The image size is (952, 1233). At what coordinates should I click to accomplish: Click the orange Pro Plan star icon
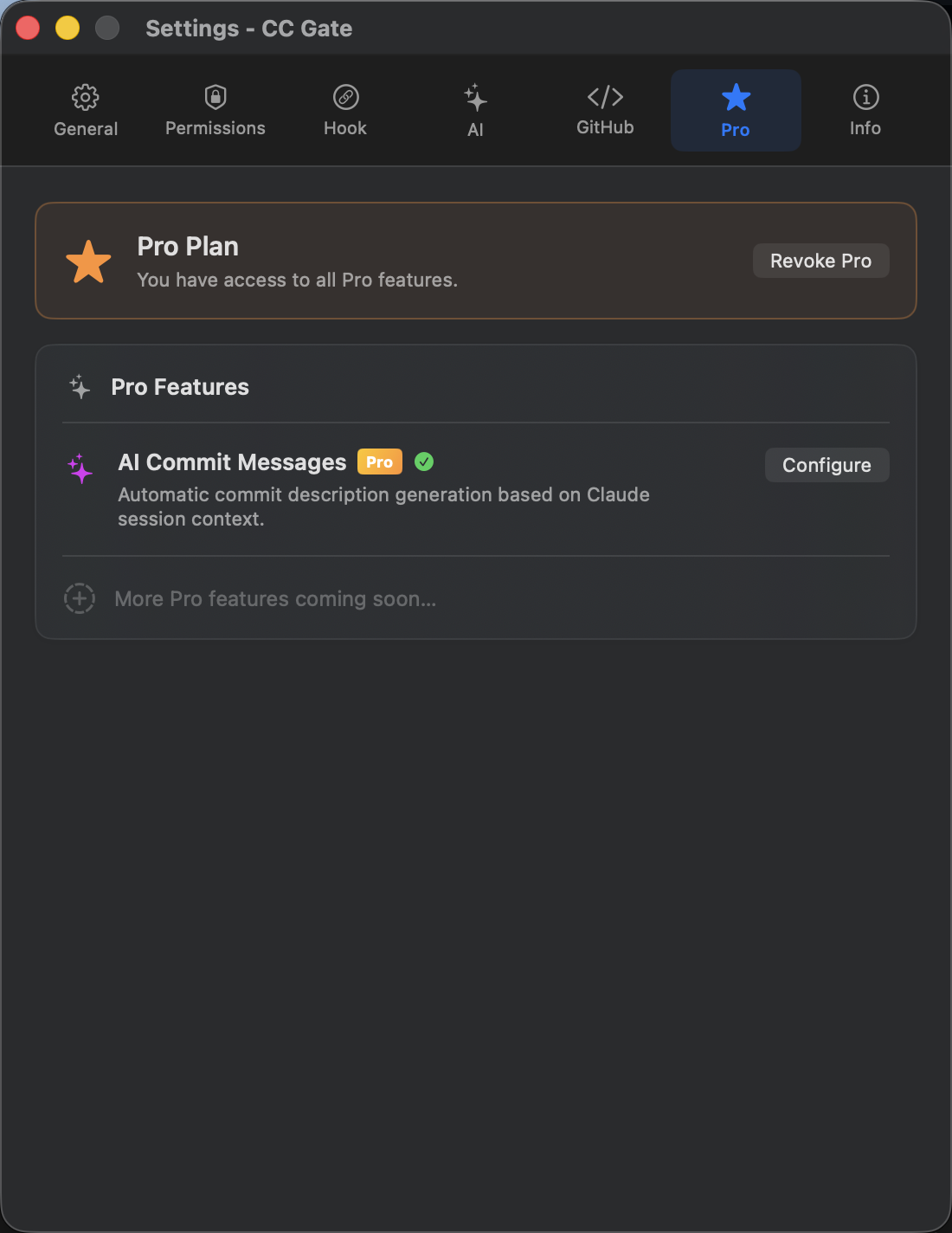pos(88,260)
